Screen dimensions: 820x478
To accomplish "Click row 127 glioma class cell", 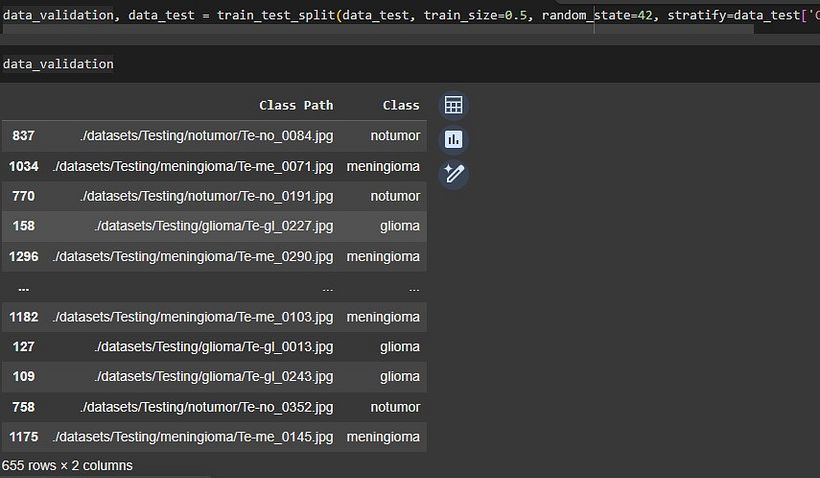I will coord(400,347).
